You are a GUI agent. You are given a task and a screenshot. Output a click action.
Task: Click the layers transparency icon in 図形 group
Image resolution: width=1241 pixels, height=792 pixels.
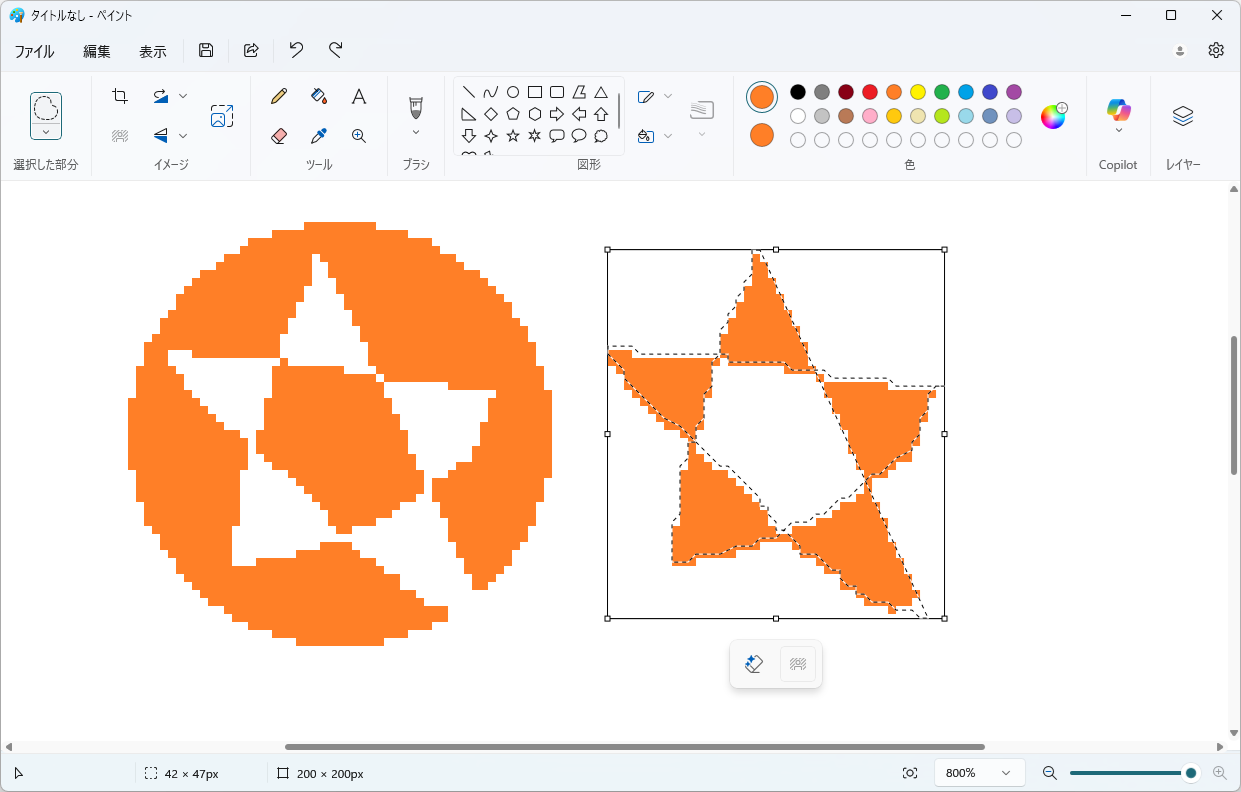tap(702, 109)
